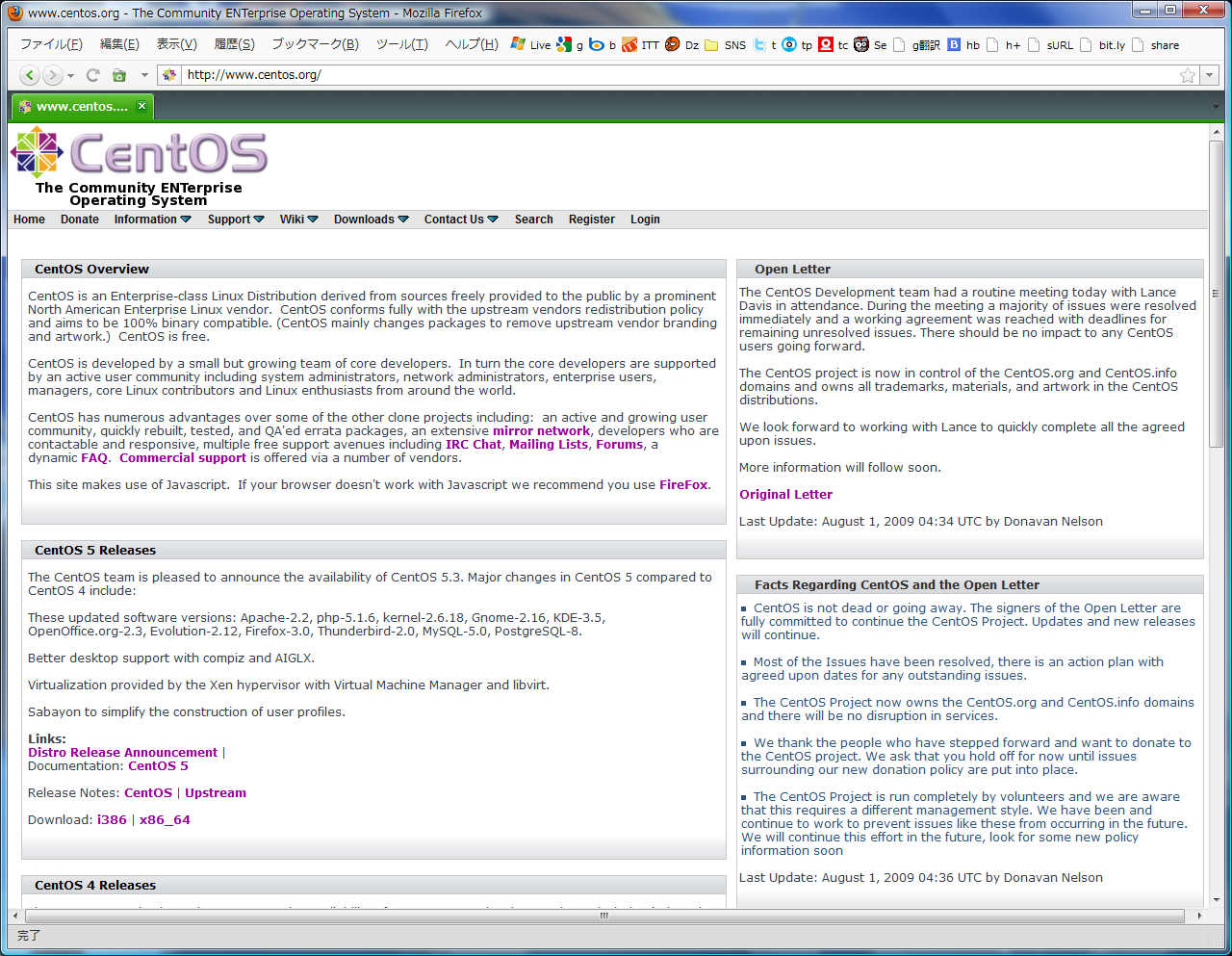Click the horizontal scrollbar thumb
Viewport: 1232px width, 956px height.
[x=603, y=916]
